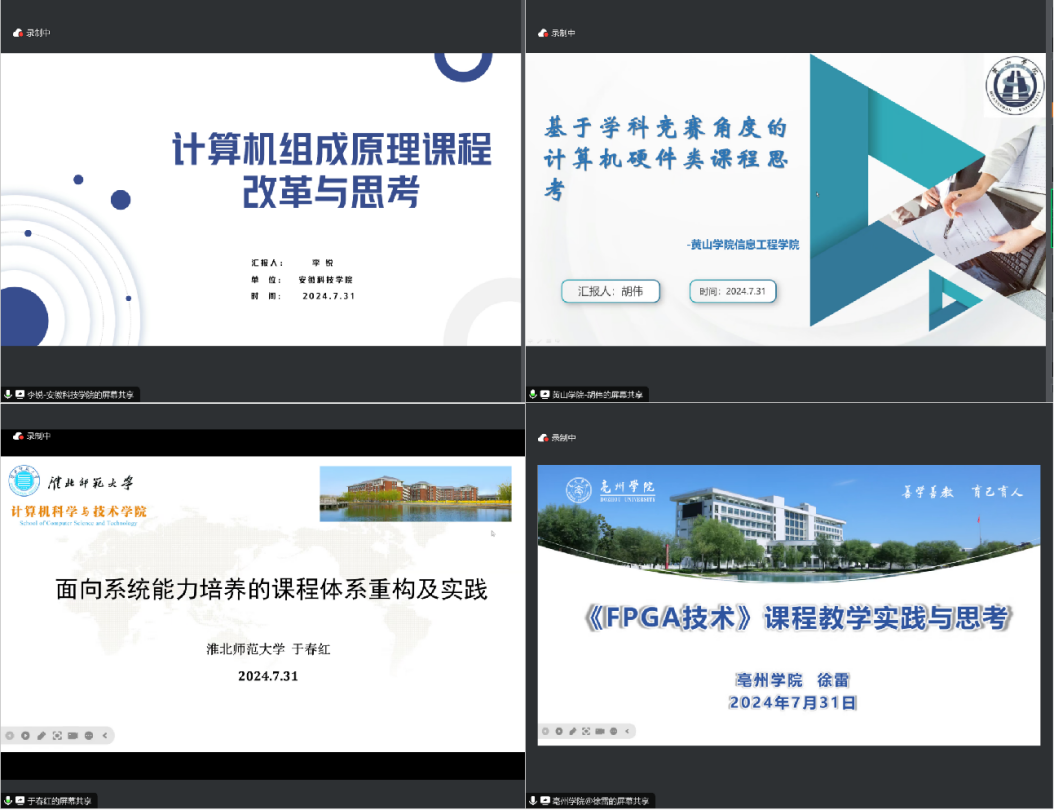Click the microphone icon for 于春红
The image size is (1054, 810).
point(8,801)
